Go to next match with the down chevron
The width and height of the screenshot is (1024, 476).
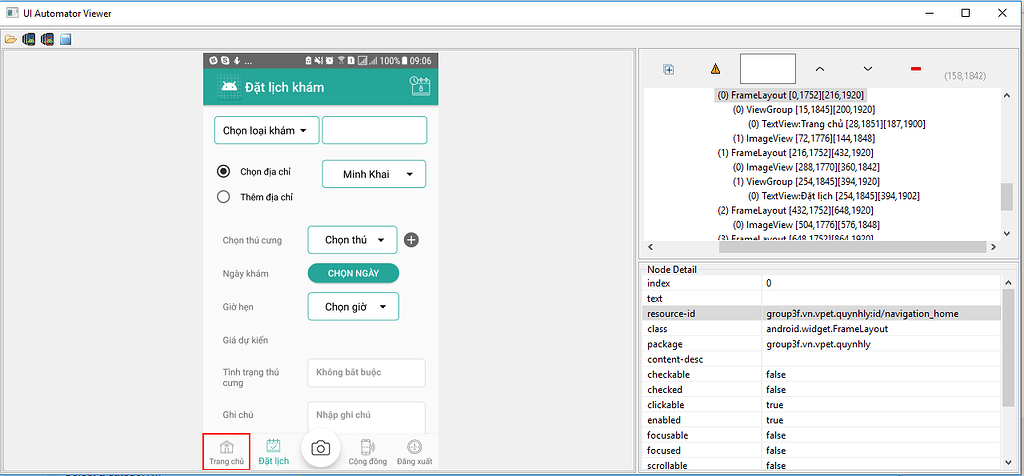pos(868,69)
